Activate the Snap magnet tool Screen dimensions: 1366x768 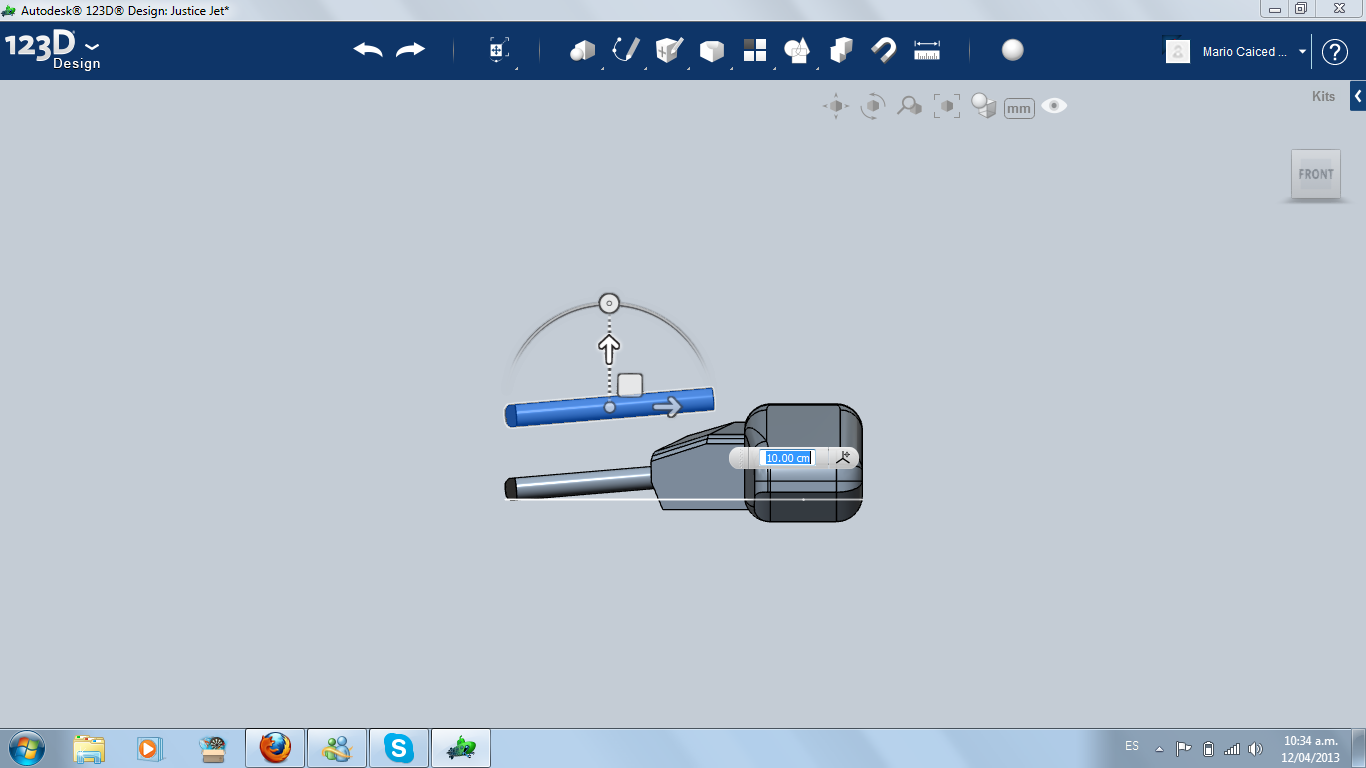click(883, 50)
